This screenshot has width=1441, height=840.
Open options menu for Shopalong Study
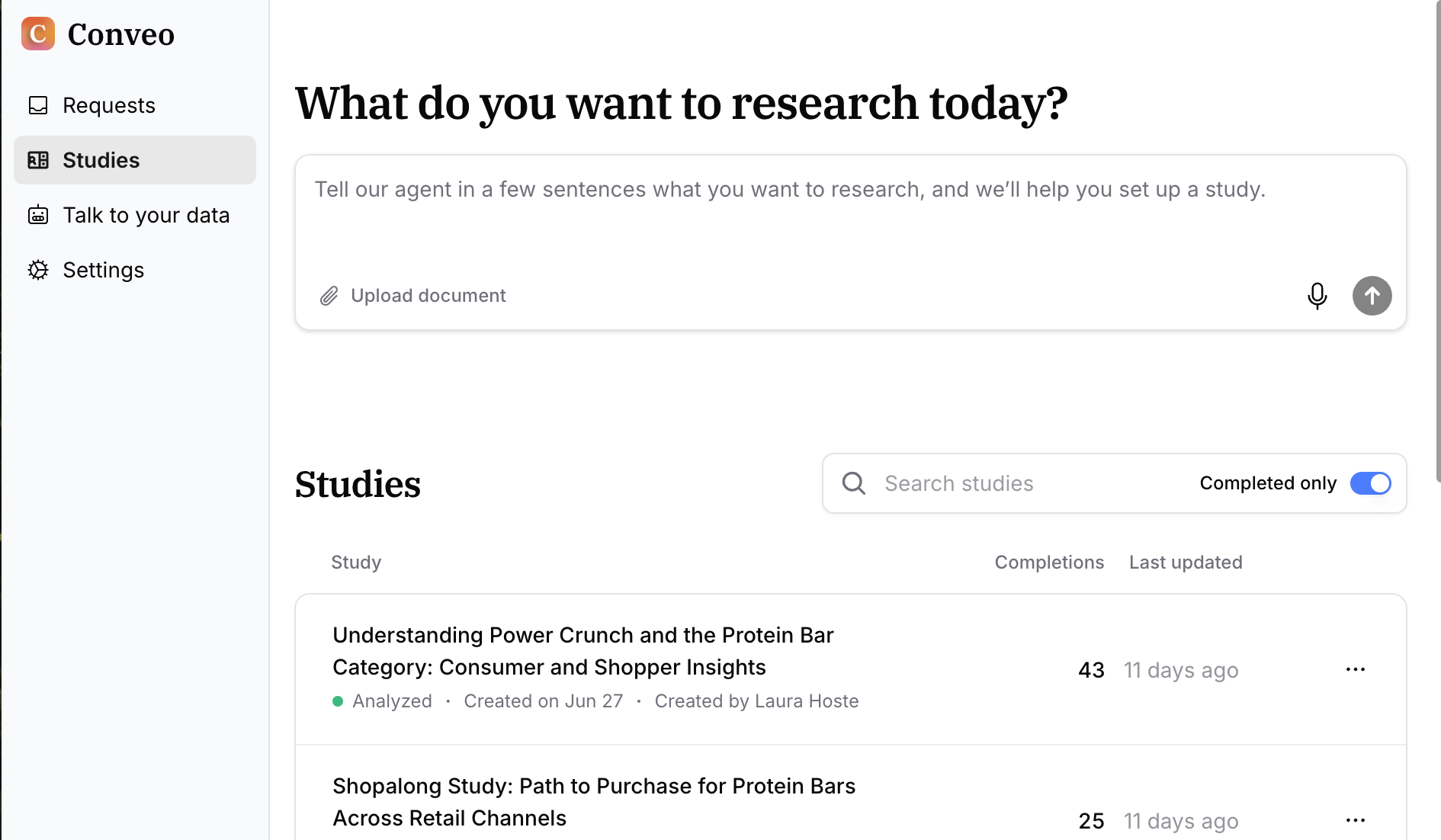1355,820
